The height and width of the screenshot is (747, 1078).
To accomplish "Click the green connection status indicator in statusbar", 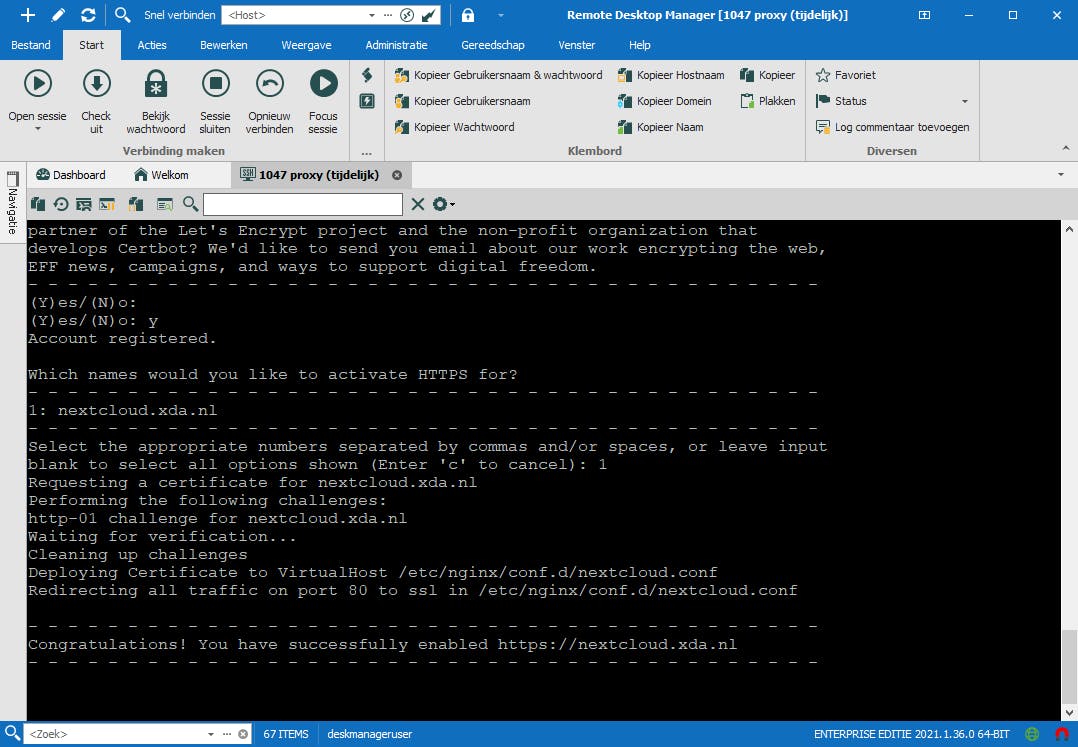I will 1031,733.
